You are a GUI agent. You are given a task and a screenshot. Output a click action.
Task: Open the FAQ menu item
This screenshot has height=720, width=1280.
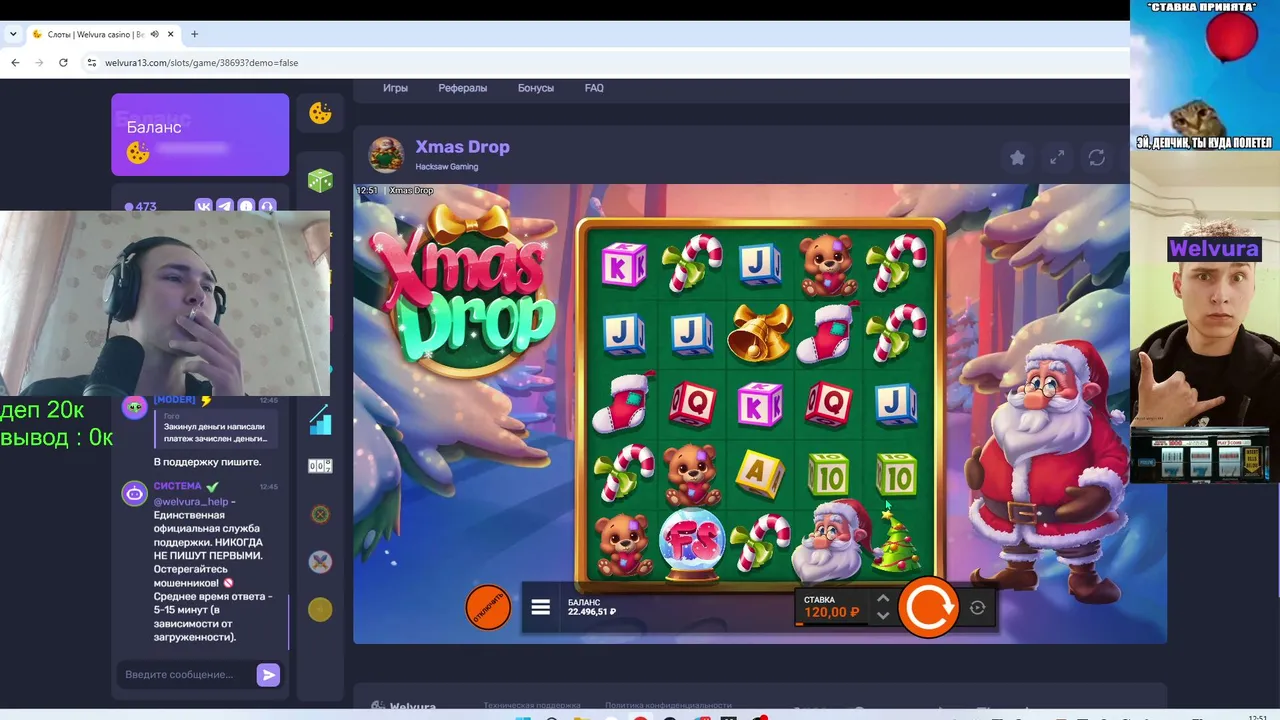[x=594, y=88]
